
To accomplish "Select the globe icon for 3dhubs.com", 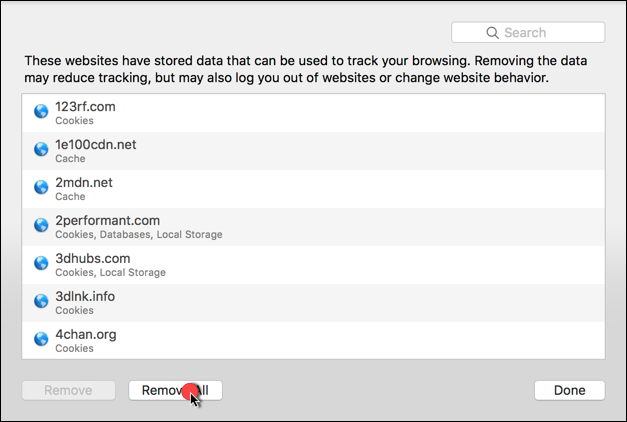I will click(x=41, y=263).
